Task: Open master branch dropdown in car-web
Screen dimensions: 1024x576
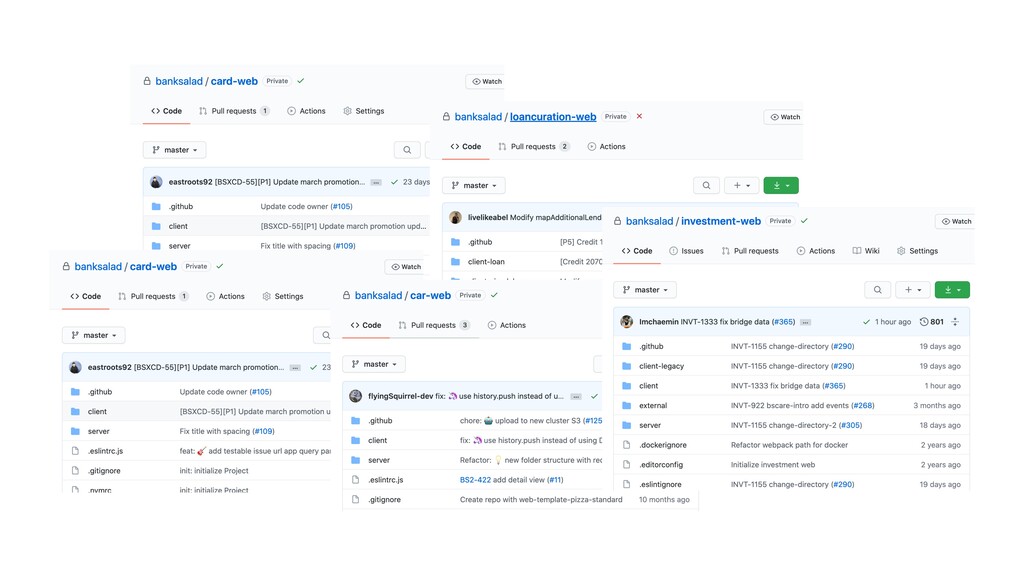Action: 374,364
